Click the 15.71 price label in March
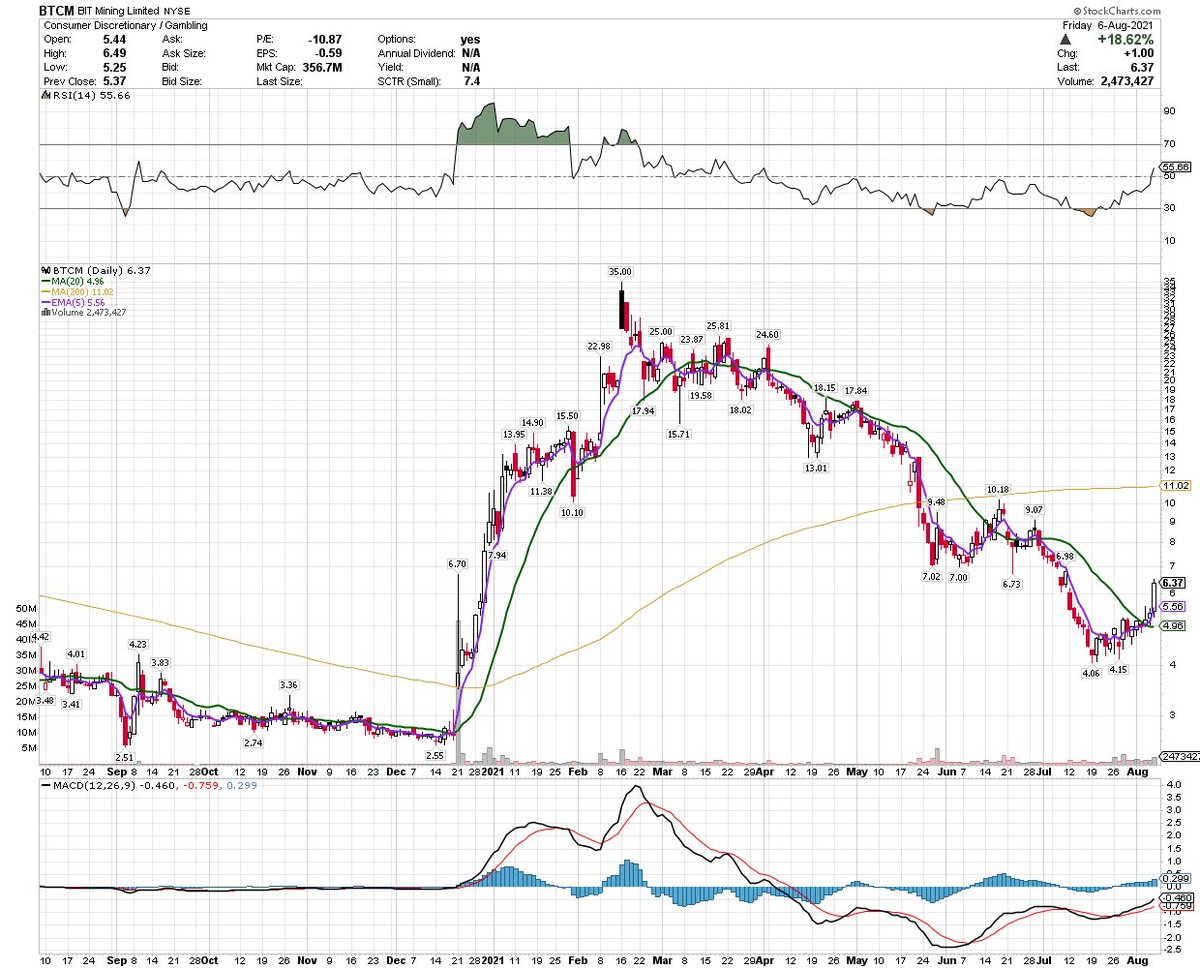 pyautogui.click(x=679, y=434)
